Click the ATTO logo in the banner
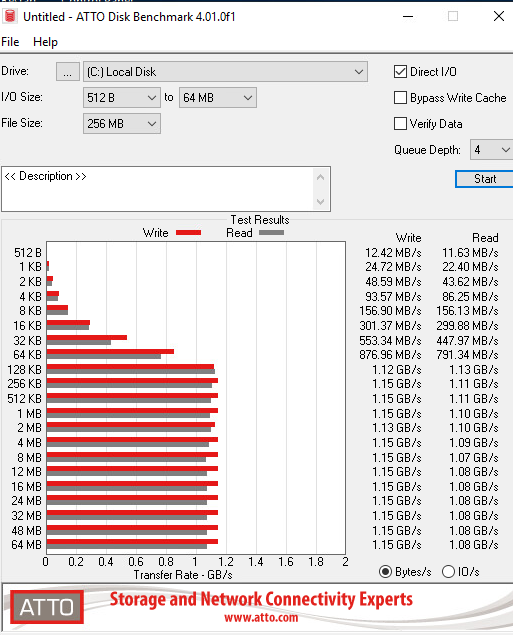 [x=47, y=607]
